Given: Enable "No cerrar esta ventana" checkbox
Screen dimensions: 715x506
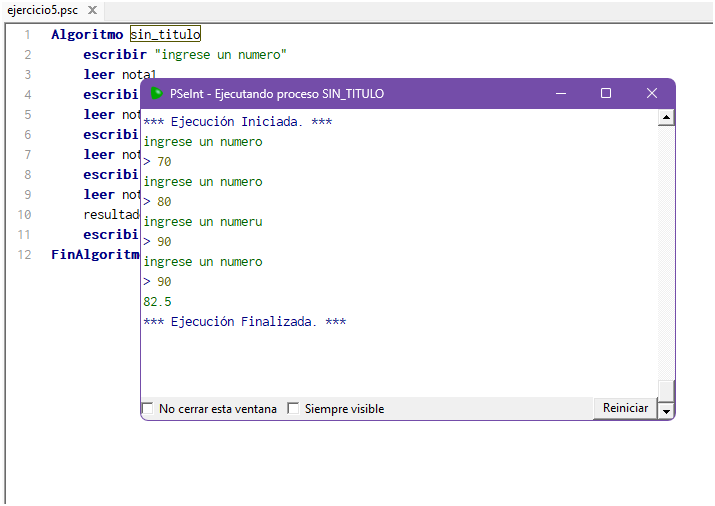Looking at the screenshot, I should tap(148, 409).
